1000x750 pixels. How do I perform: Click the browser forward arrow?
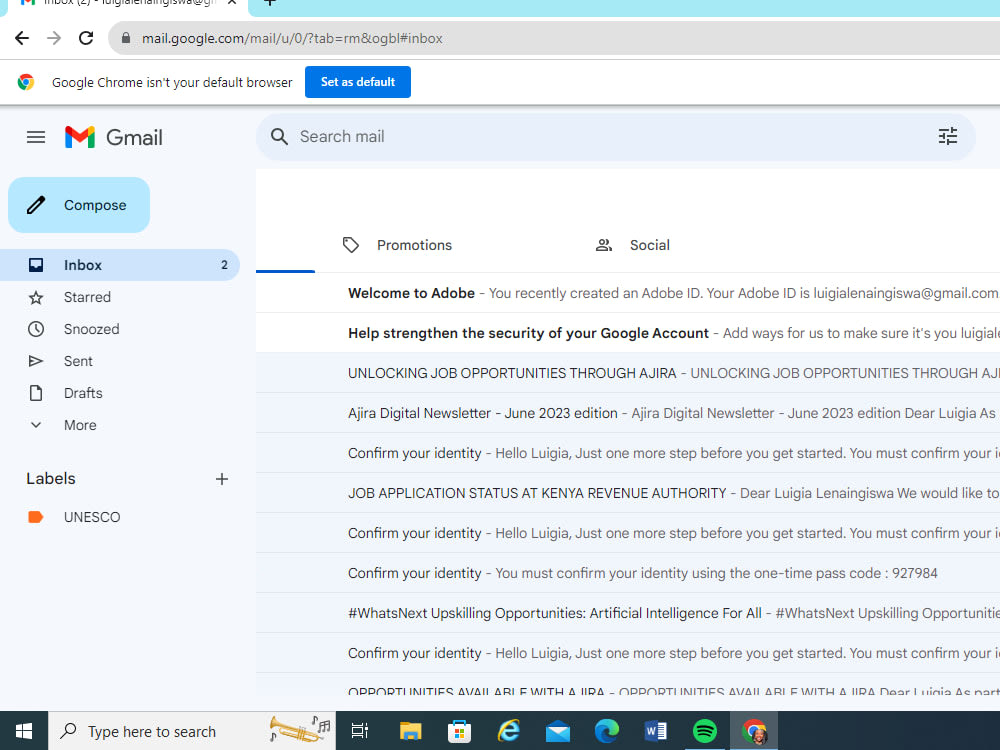[54, 38]
